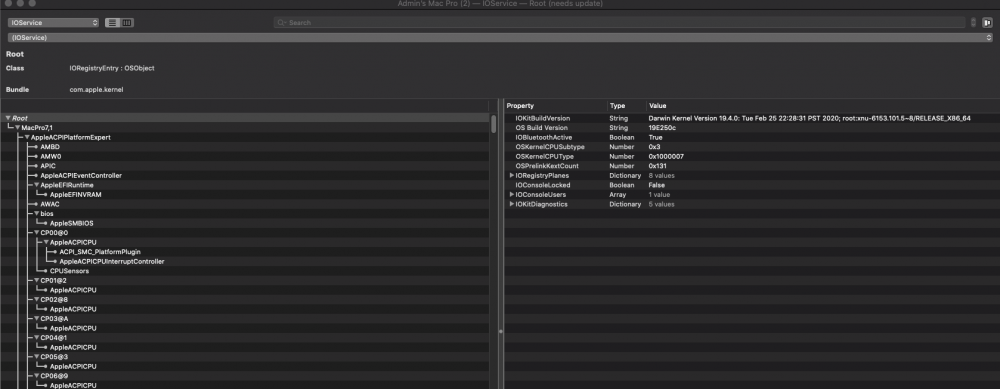Select the OS Build Version property

541,128
